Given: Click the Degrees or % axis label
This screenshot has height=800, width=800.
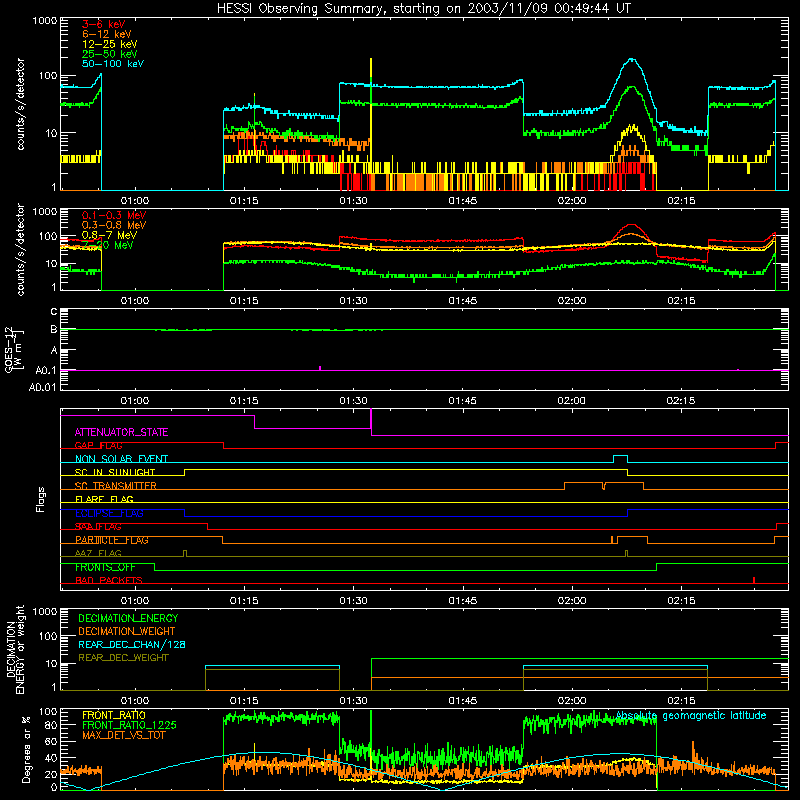Looking at the screenshot, I should [26, 749].
